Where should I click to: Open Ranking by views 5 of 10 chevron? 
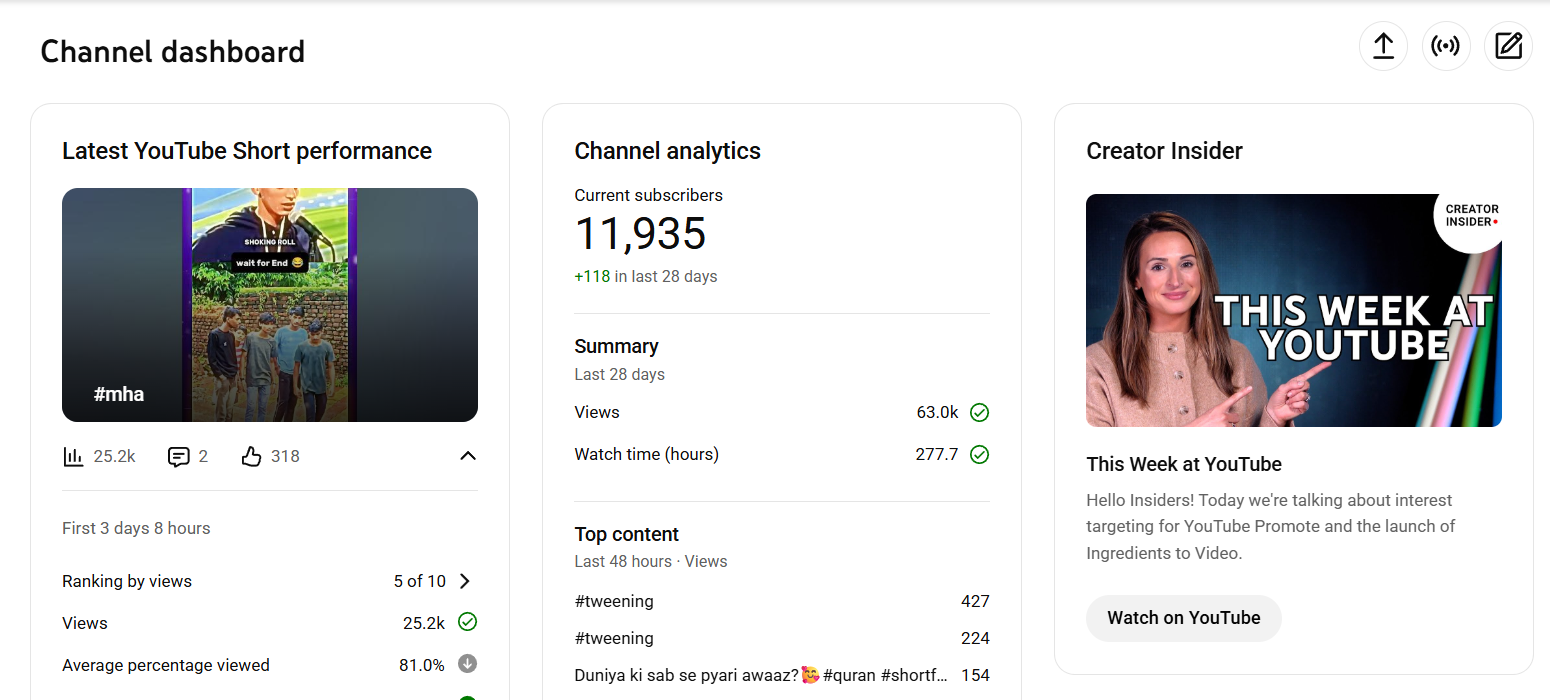[x=464, y=581]
